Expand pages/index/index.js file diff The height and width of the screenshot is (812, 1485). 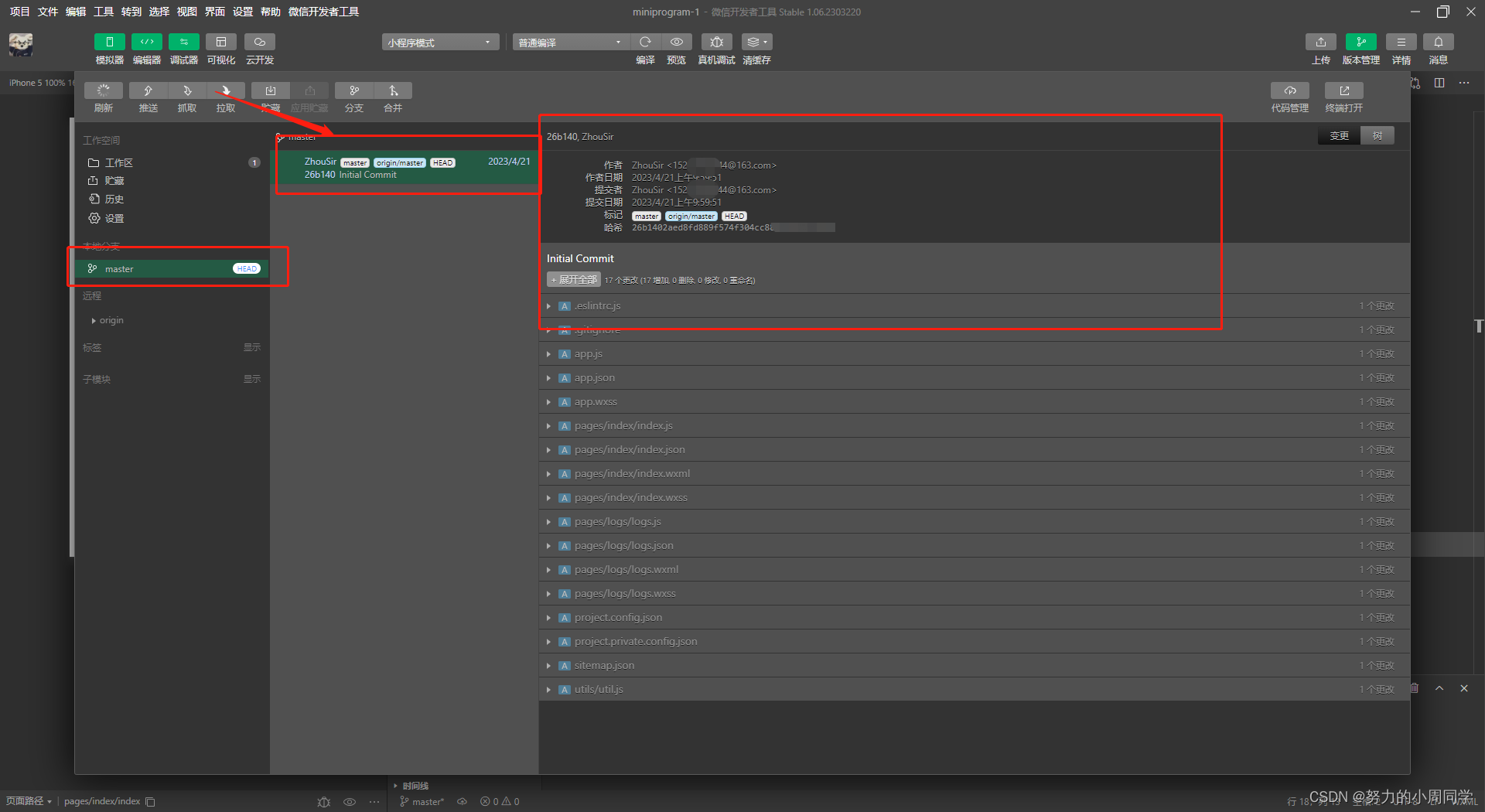[548, 426]
